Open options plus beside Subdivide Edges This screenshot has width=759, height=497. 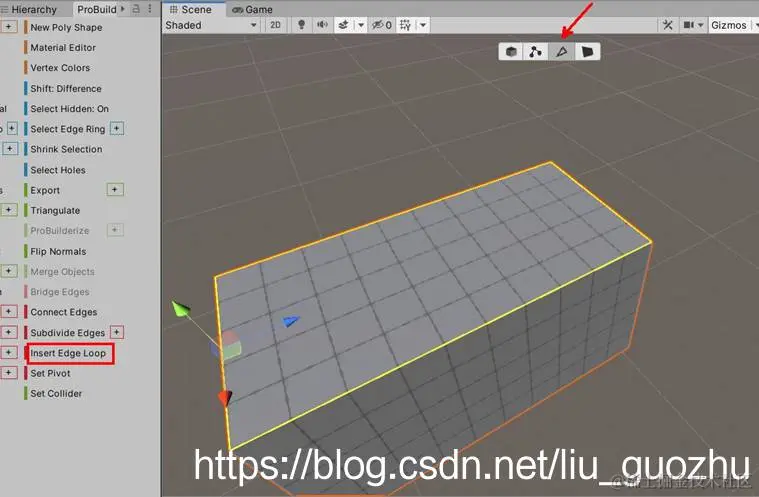coord(117,332)
